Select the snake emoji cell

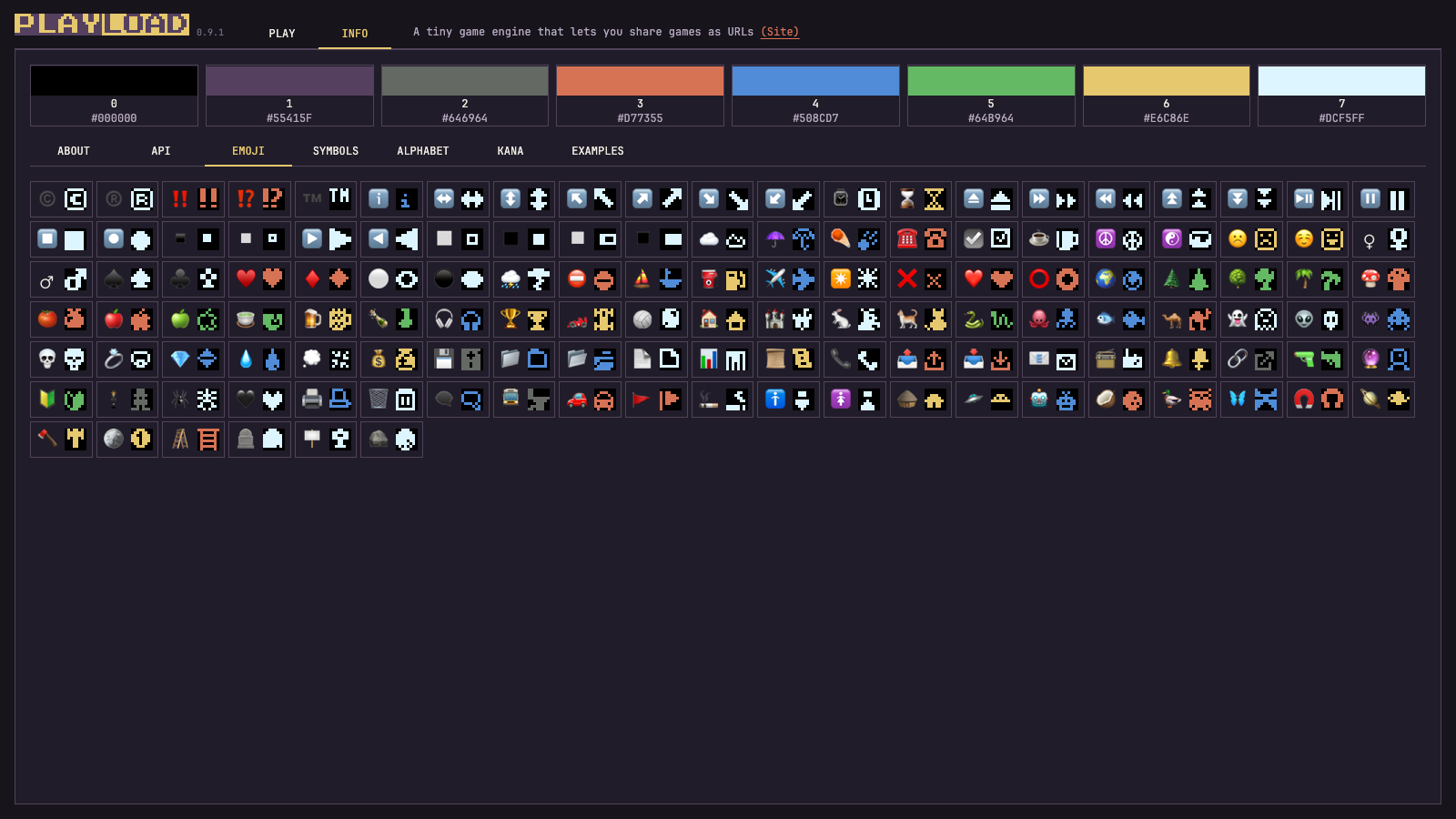(987, 319)
